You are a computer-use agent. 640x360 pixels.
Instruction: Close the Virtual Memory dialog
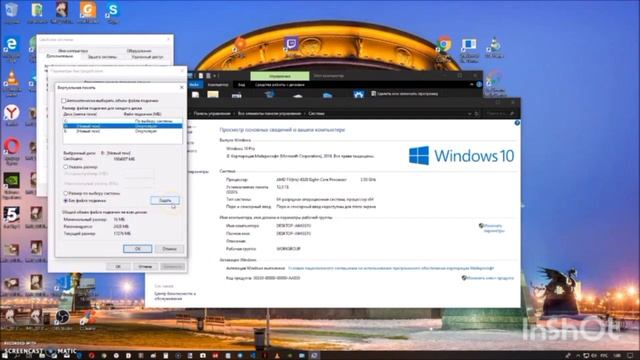click(x=182, y=87)
